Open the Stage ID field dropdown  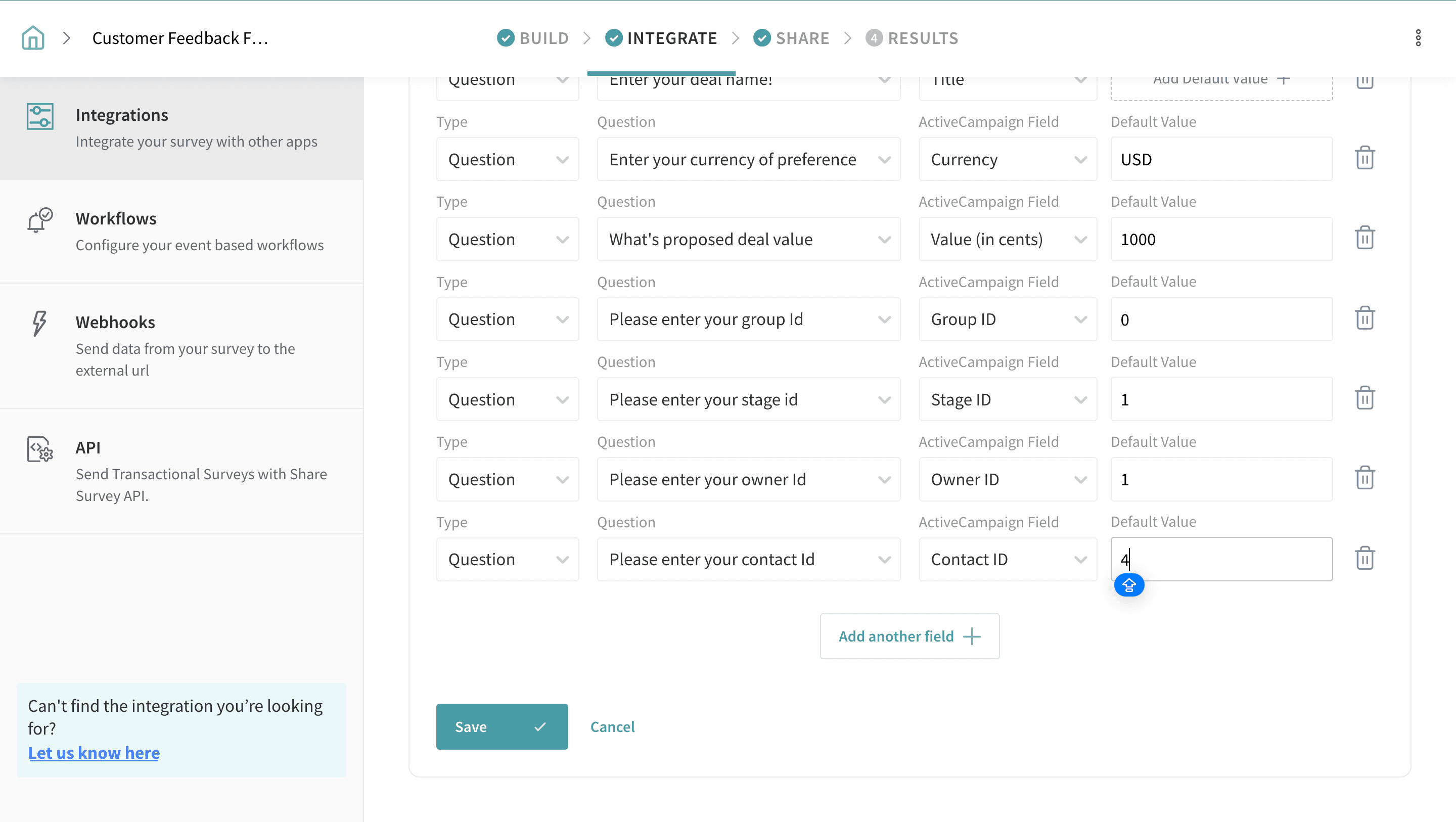point(1007,400)
